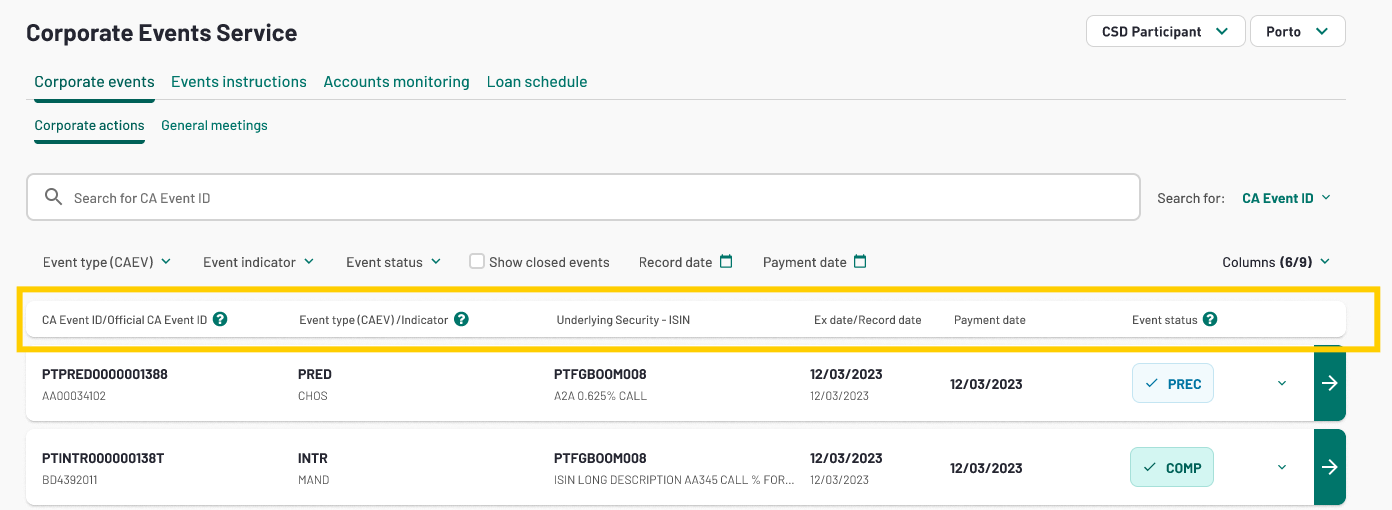The height and width of the screenshot is (510, 1392).
Task: Expand the PTINTR000000138T row chevron
Action: click(1282, 467)
